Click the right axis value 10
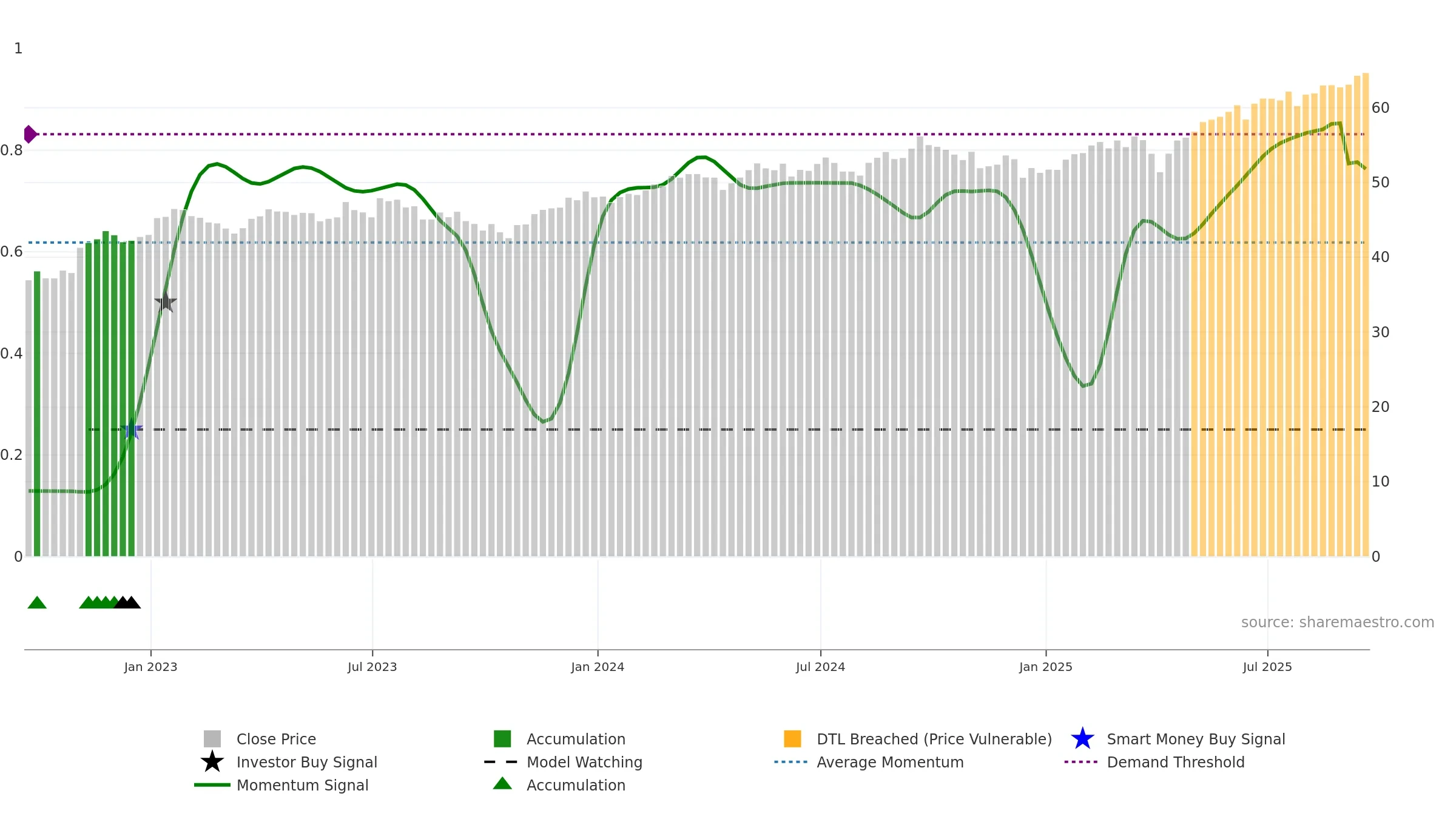This screenshot has height=819, width=1456. [1380, 482]
